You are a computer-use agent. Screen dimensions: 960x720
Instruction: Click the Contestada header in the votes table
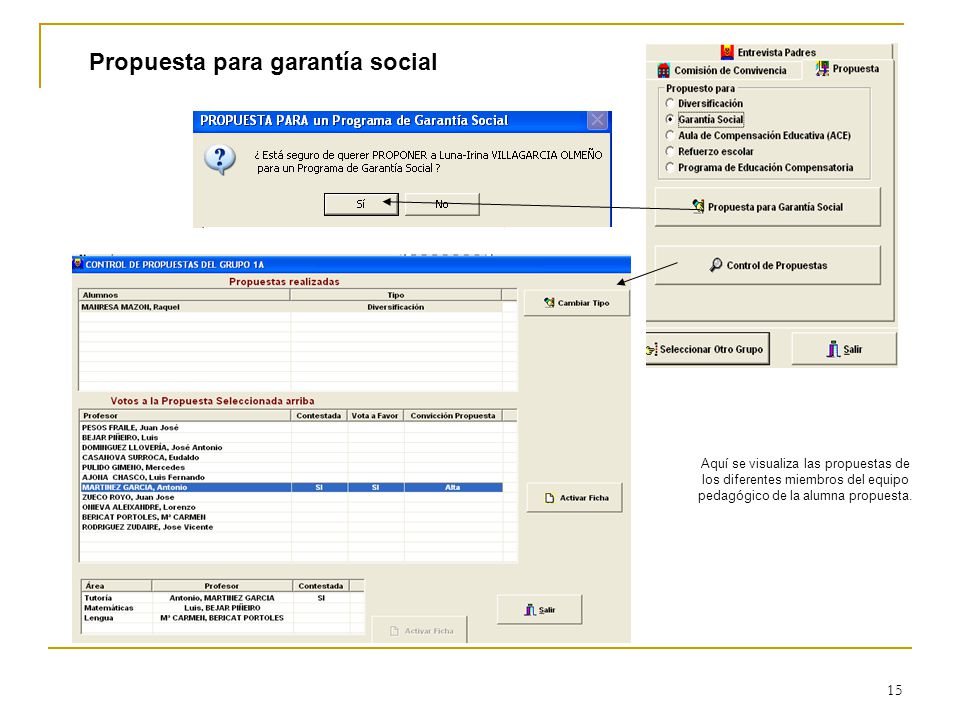pyautogui.click(x=318, y=416)
